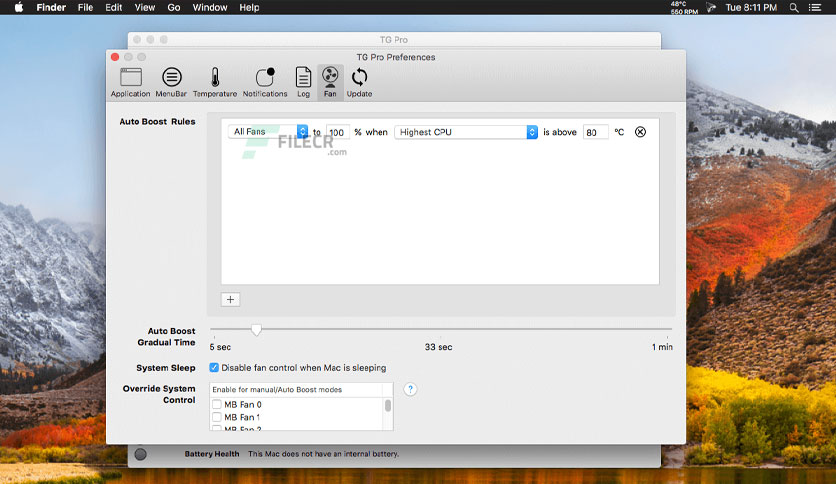
Task: Click TG Pro temperature status in menu bar
Action: [x=684, y=7]
